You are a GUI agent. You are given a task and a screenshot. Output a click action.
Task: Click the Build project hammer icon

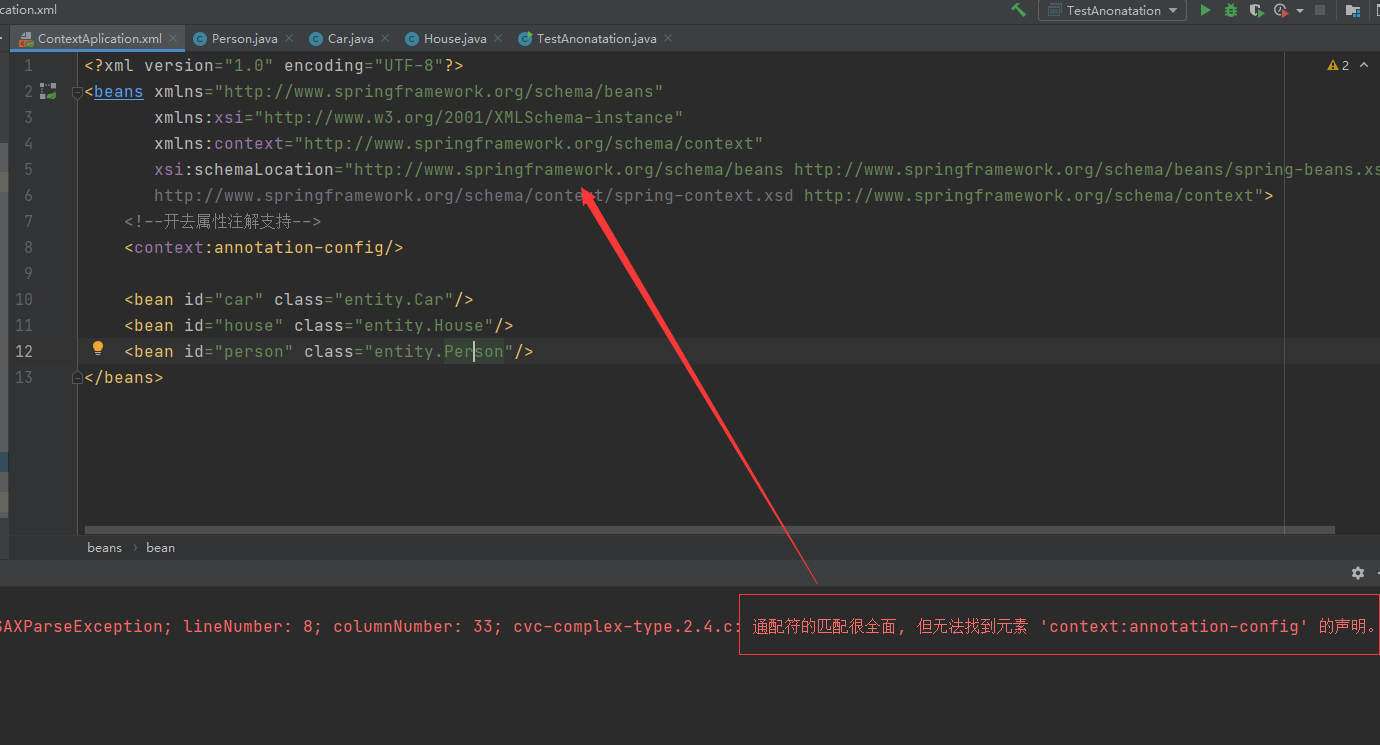point(1018,10)
